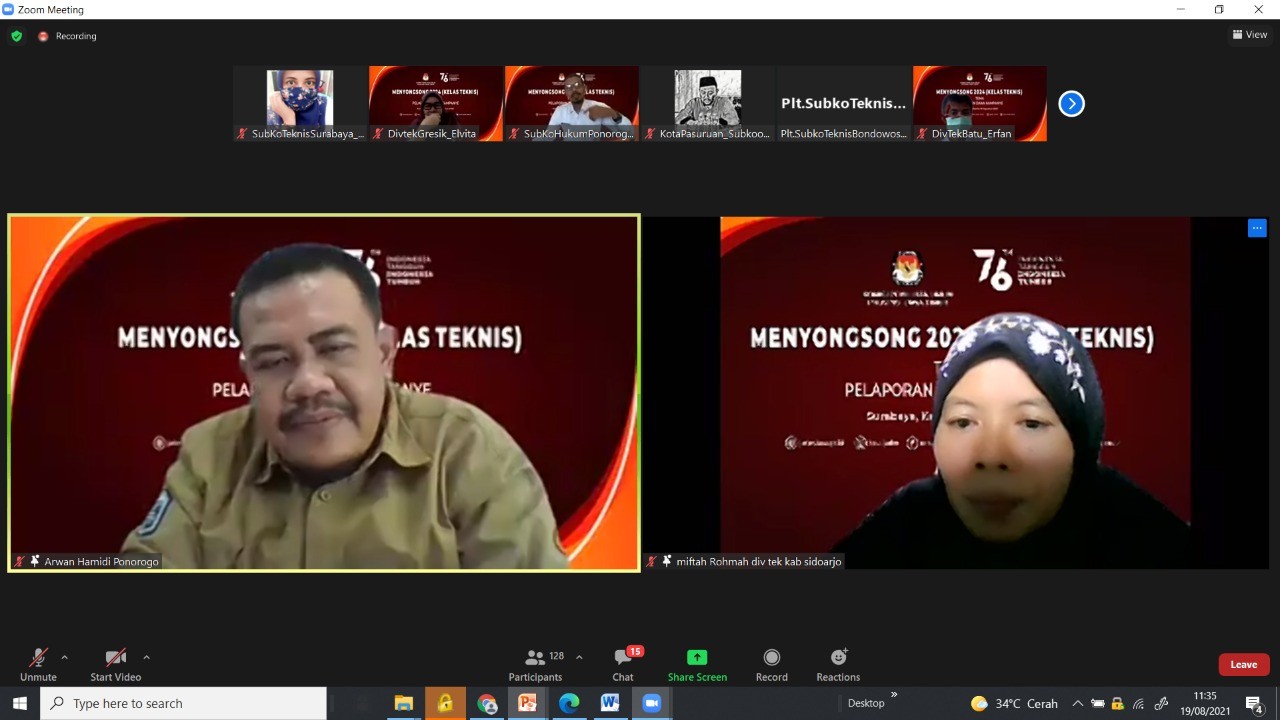Screen dimensions: 1280x720
Task: Expand the arrow next to Participants
Action: click(579, 657)
